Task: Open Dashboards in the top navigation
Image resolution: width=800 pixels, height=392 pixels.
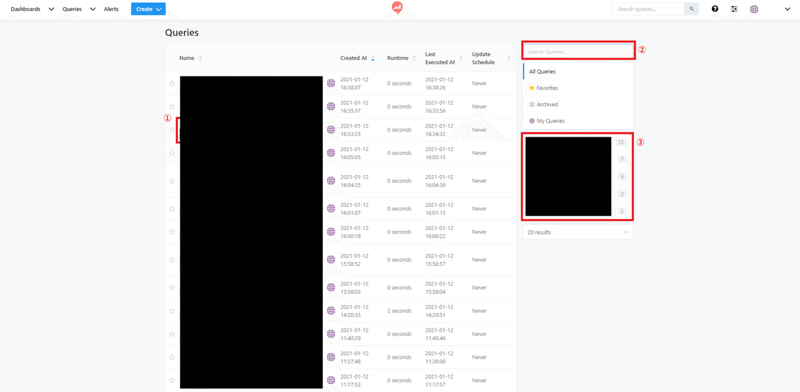Action: (26, 9)
